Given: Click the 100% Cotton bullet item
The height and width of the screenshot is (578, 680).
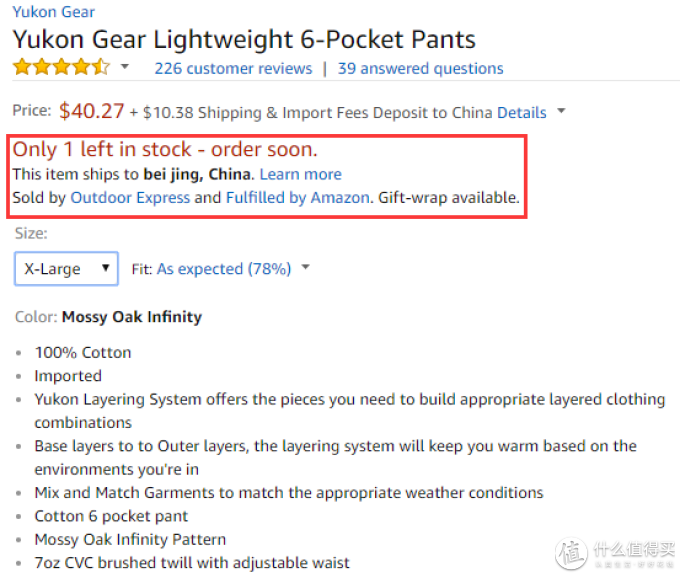Looking at the screenshot, I should (83, 353).
